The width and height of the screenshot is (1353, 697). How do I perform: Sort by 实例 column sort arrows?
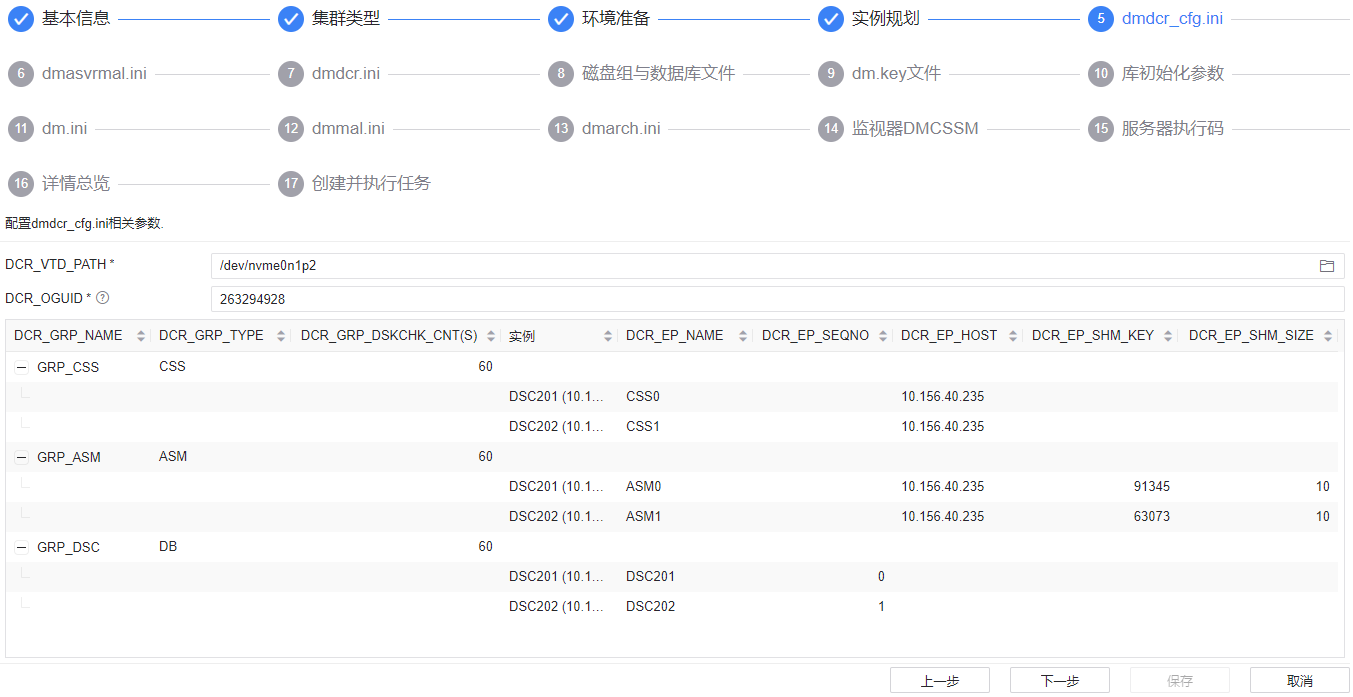pyautogui.click(x=607, y=336)
